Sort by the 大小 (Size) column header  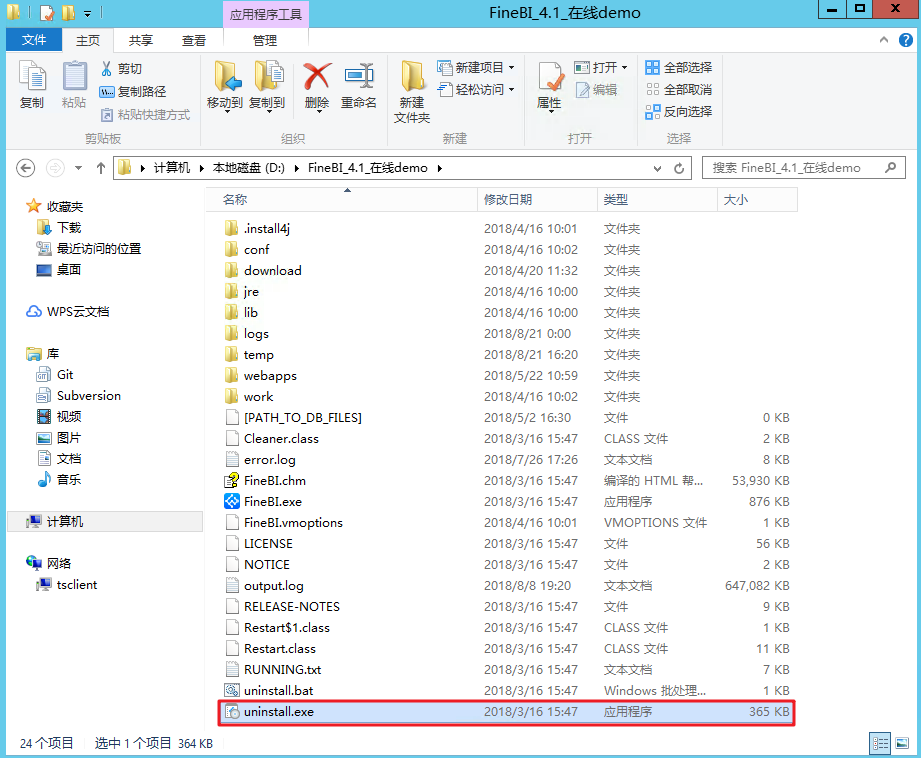(x=758, y=200)
